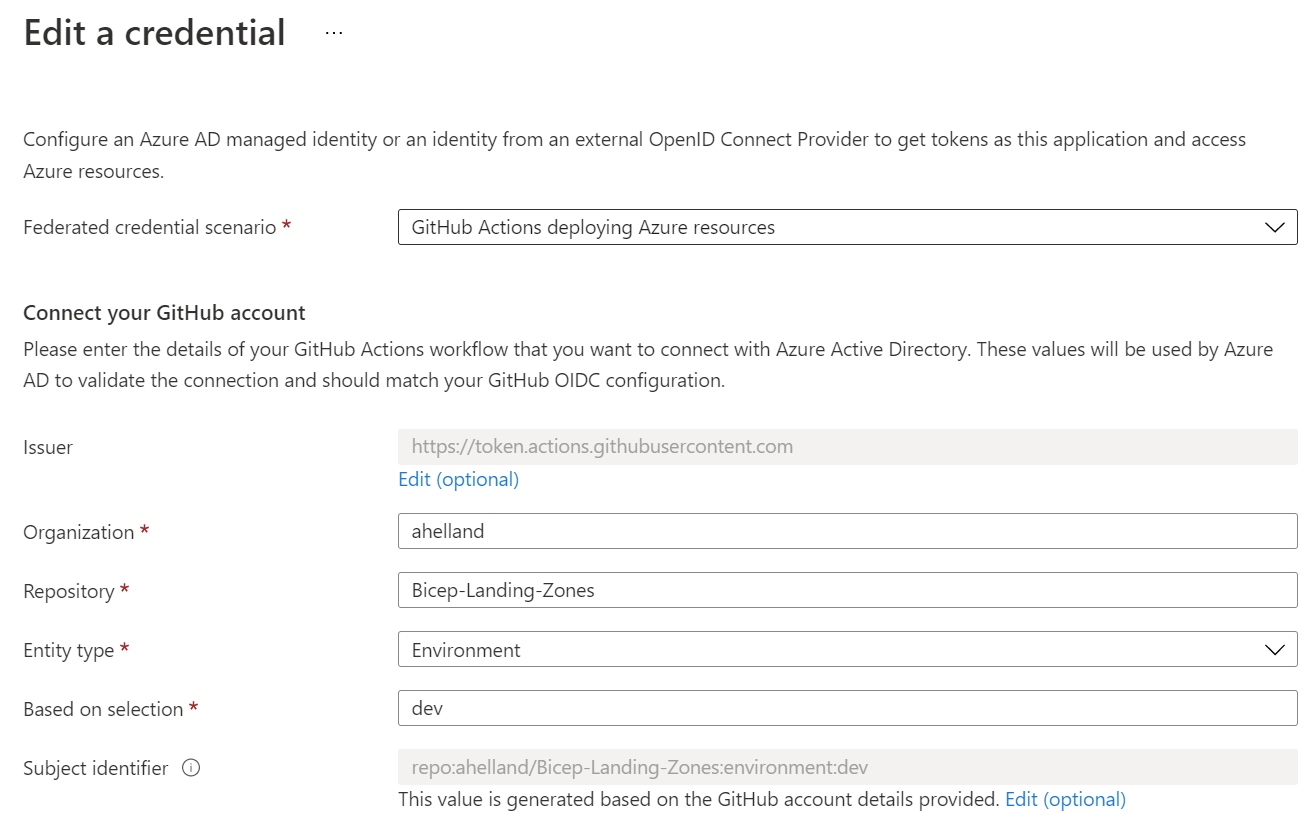Click the Entity type label
This screenshot has width=1312, height=832.
click(68, 650)
